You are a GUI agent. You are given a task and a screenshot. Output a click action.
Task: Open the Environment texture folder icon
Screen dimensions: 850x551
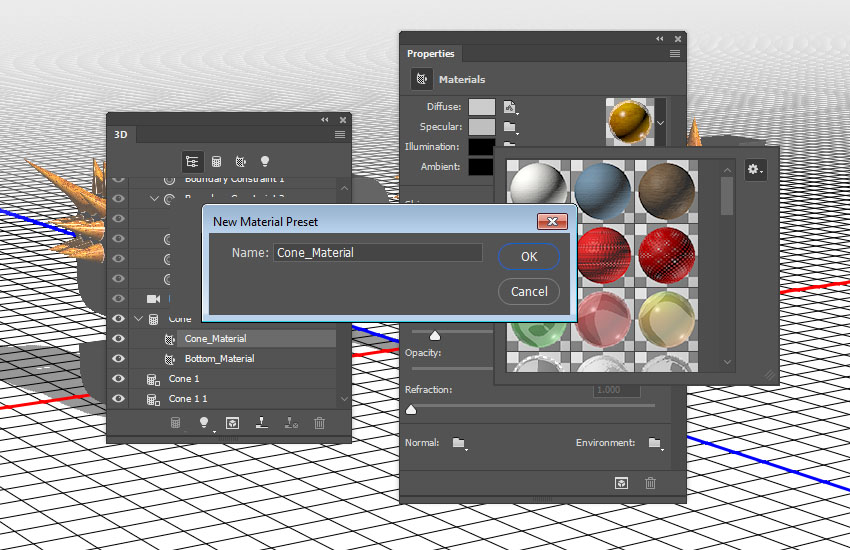point(655,443)
